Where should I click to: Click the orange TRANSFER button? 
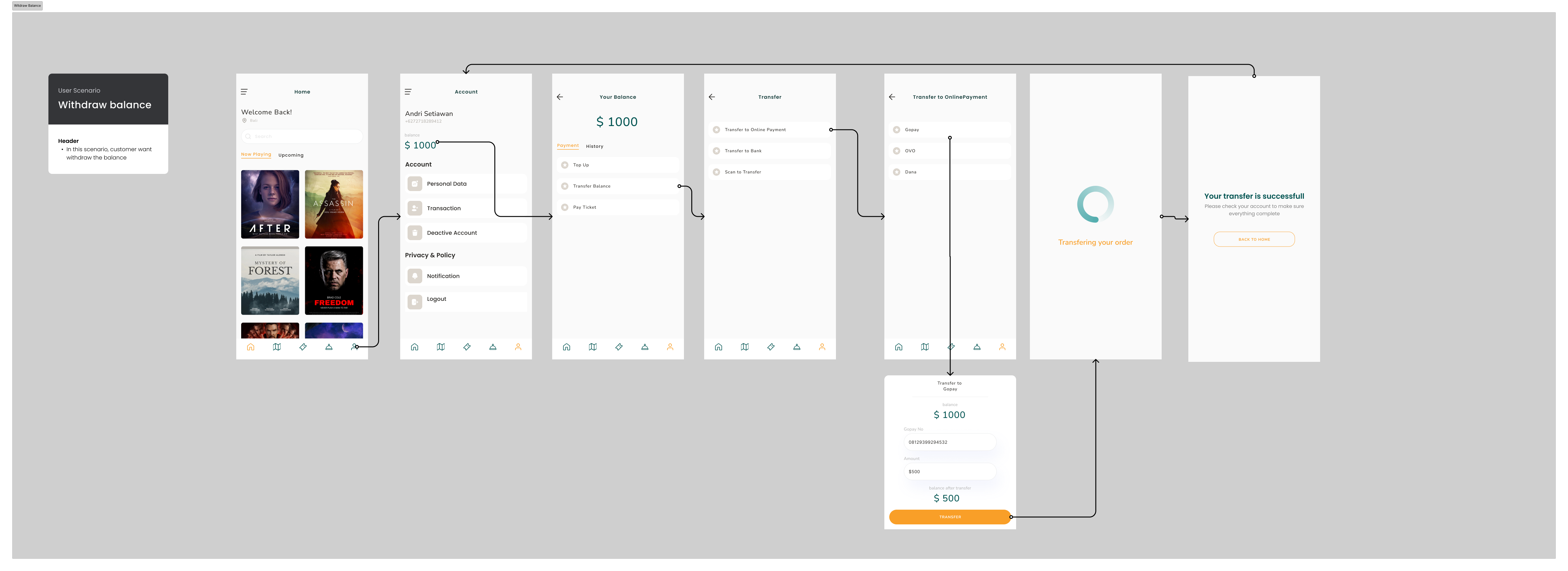pos(950,517)
